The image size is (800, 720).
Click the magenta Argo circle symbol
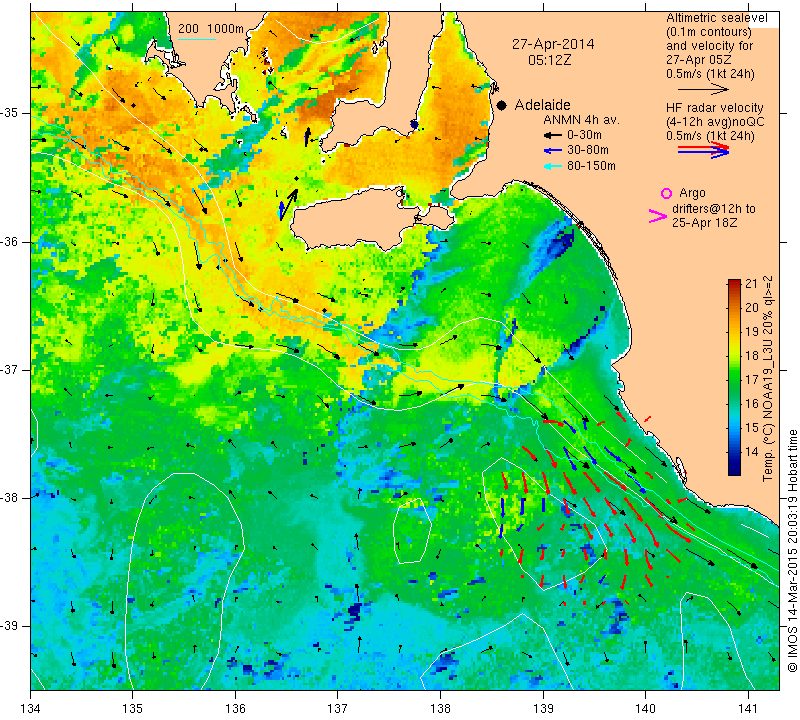tap(666, 193)
